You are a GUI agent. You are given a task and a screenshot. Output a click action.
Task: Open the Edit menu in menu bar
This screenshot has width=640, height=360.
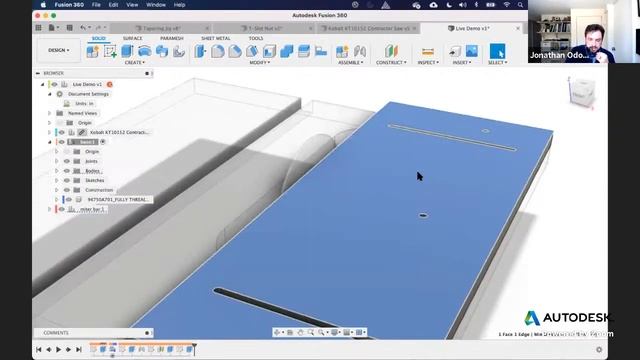(x=113, y=5)
